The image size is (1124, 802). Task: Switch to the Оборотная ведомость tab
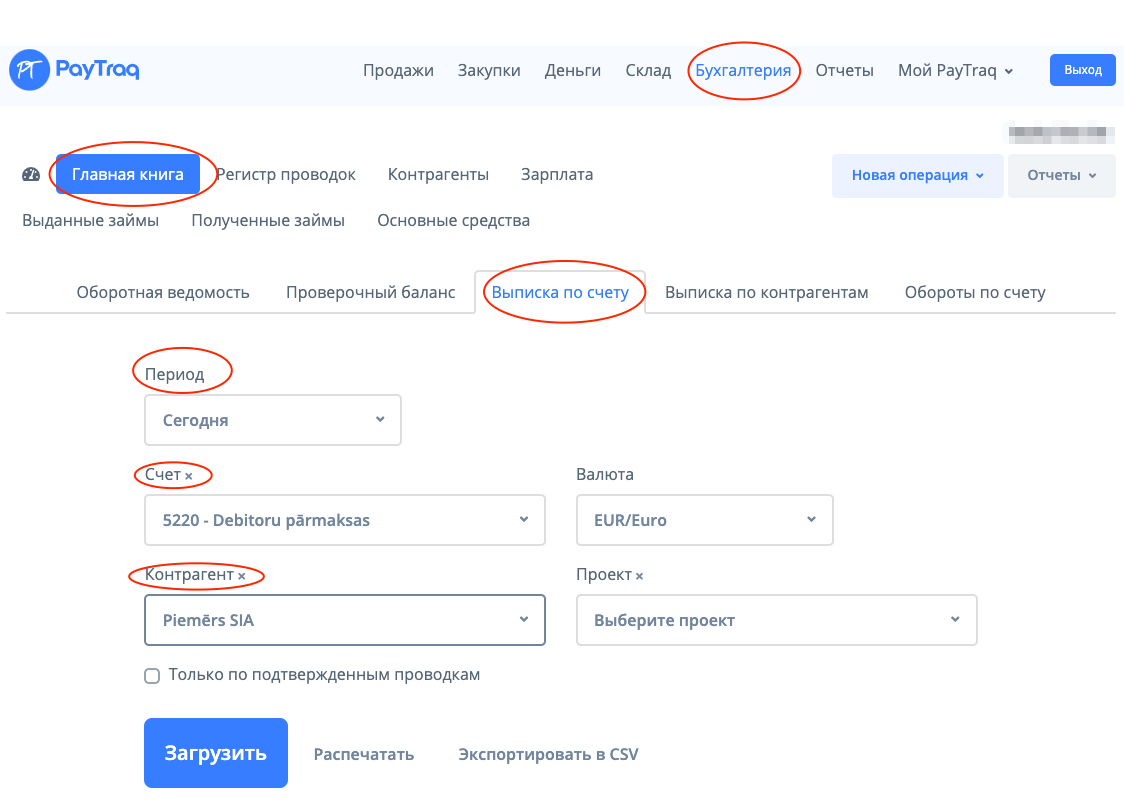pos(163,293)
